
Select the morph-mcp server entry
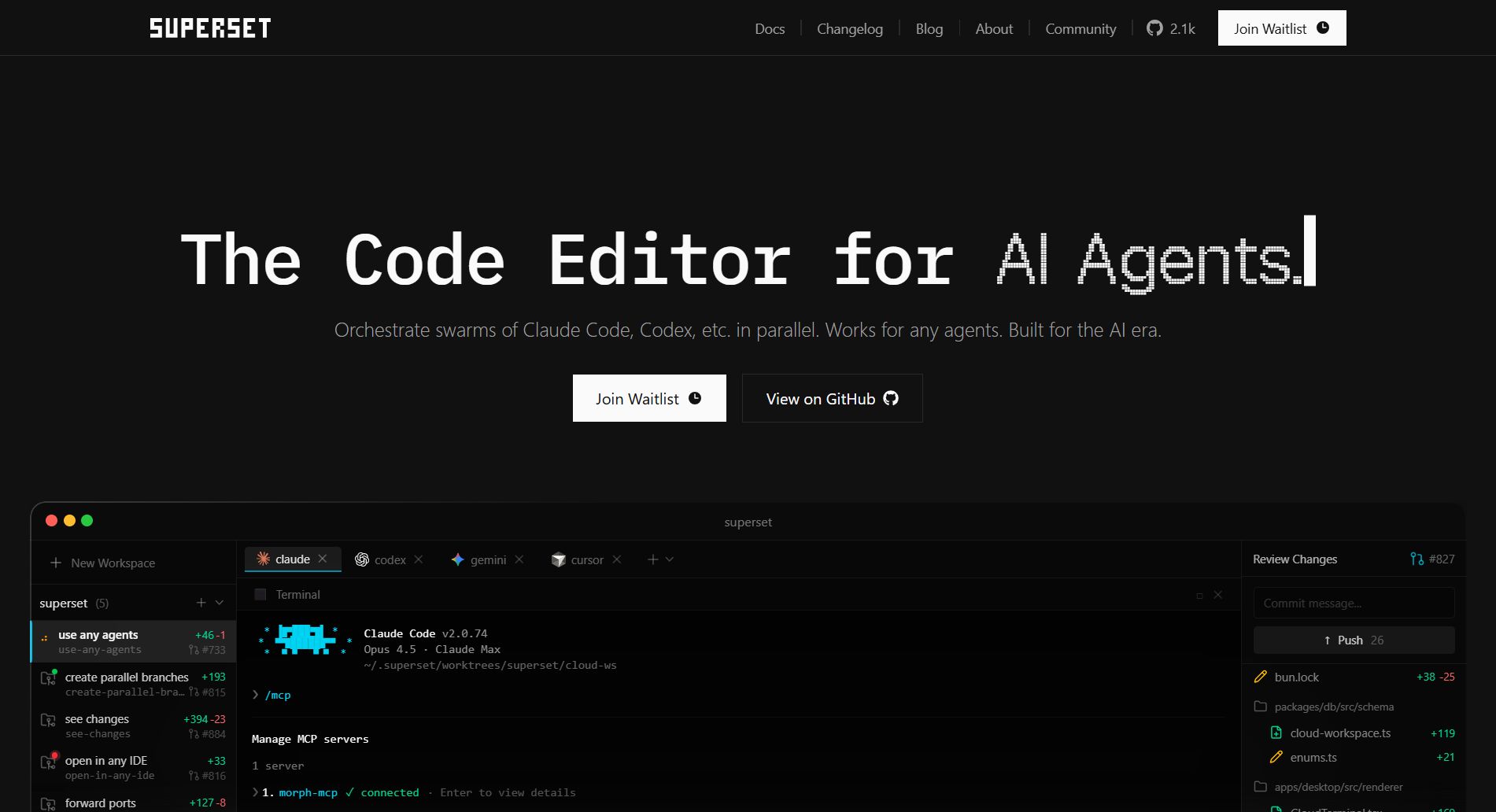click(x=414, y=792)
